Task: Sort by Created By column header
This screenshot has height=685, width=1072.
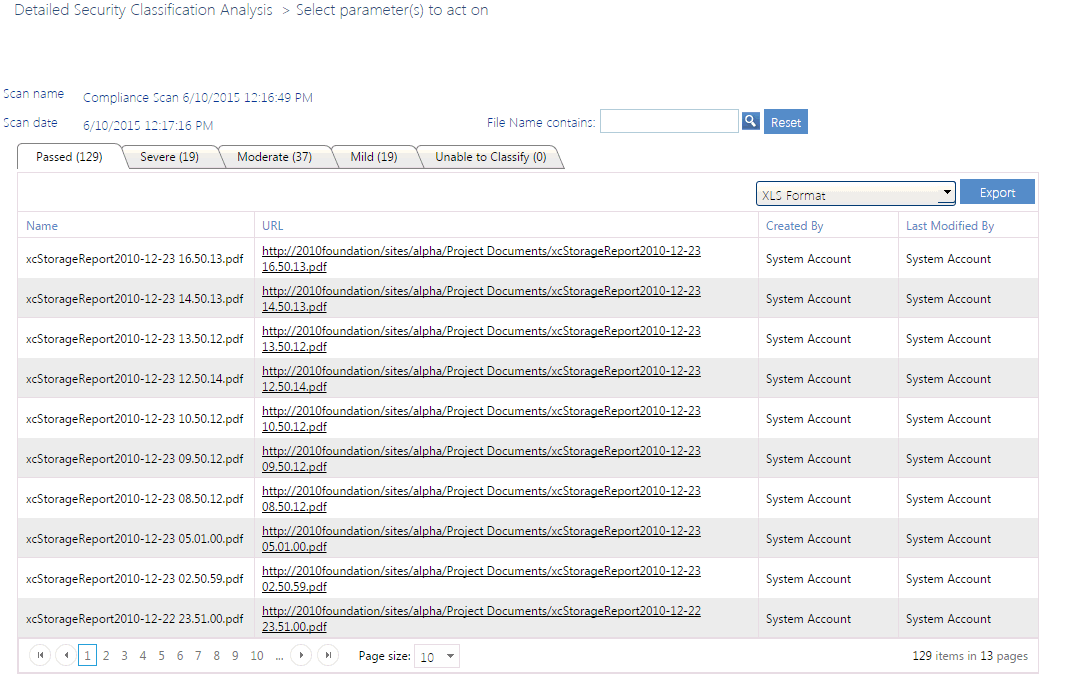Action: tap(794, 226)
